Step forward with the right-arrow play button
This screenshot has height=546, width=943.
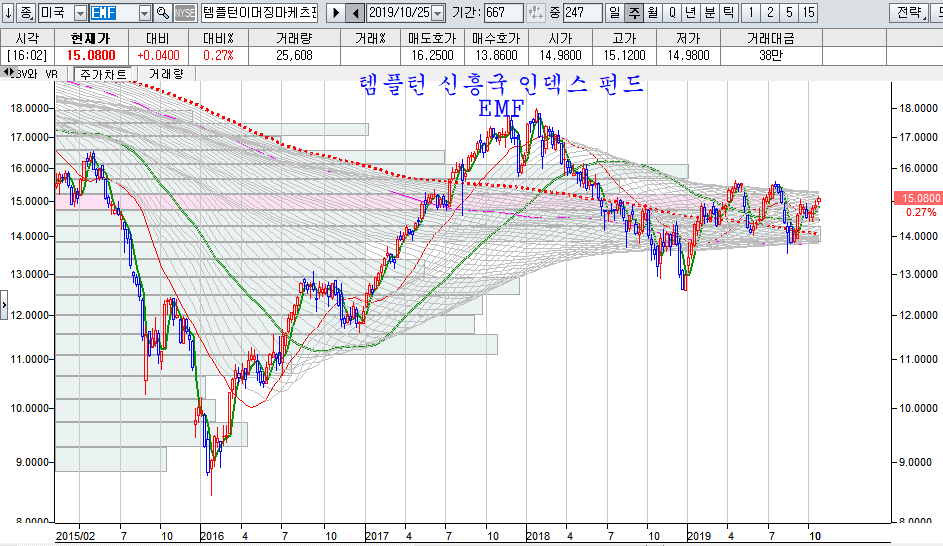(336, 13)
